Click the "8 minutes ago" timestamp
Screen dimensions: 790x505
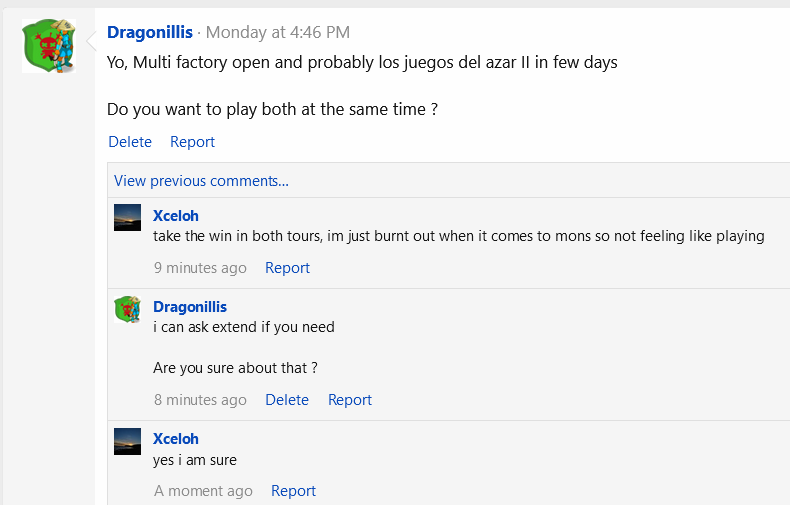(x=200, y=400)
